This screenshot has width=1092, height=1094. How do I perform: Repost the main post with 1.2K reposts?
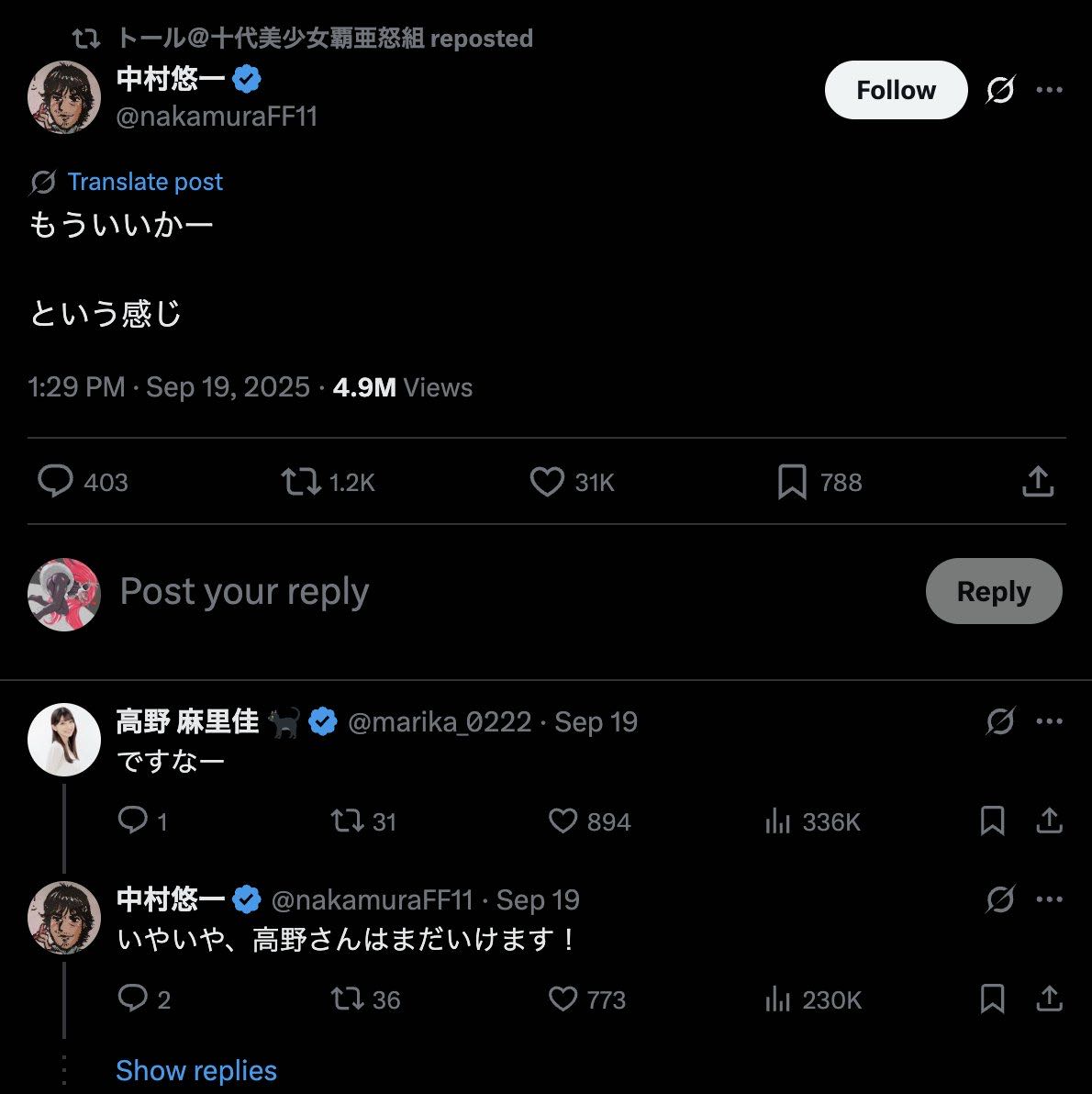(300, 482)
